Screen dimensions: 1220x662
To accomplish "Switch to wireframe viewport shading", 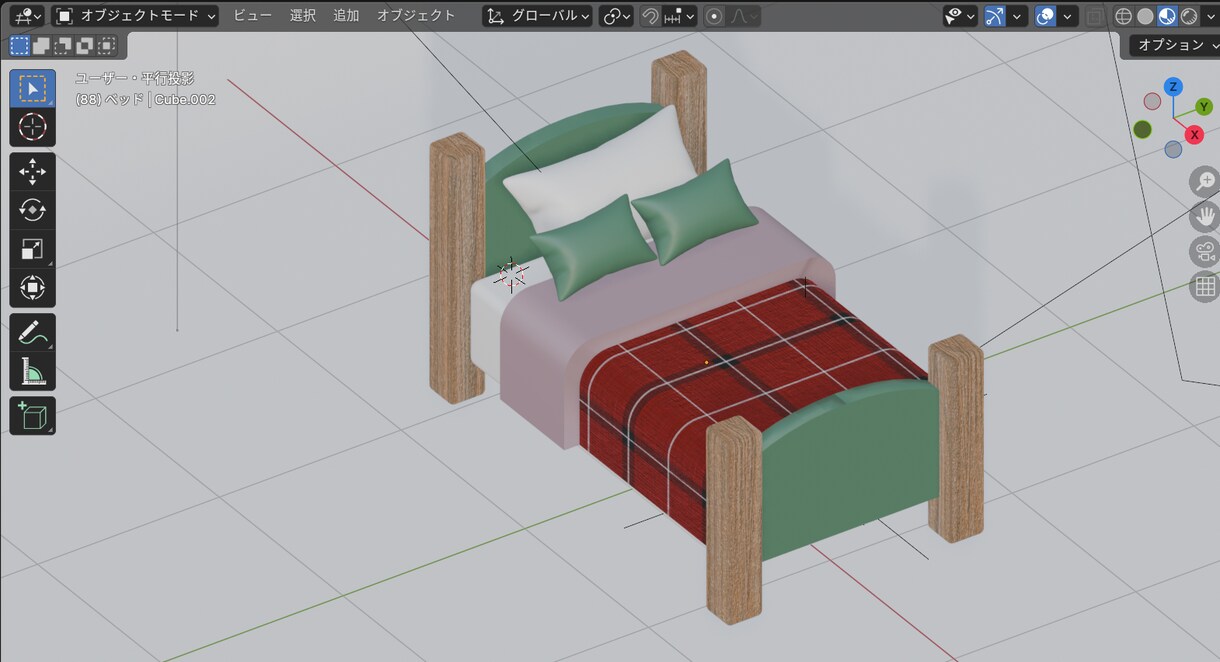I will [1123, 16].
